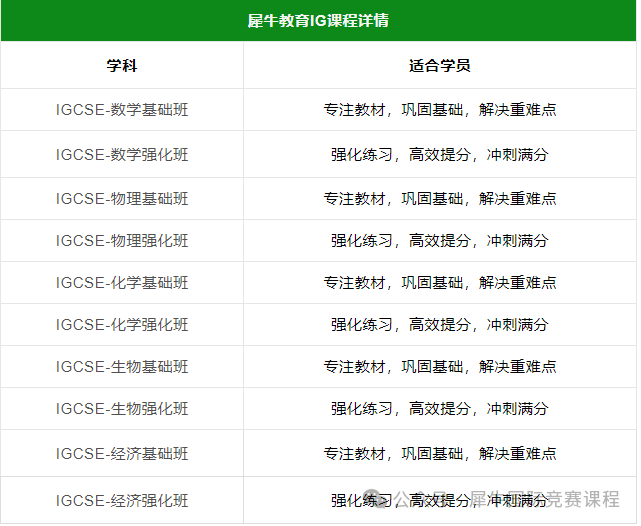Screen dimensions: 641x526
Task: Click the IGCSE-经济强化班 cell
Action: tap(122, 501)
